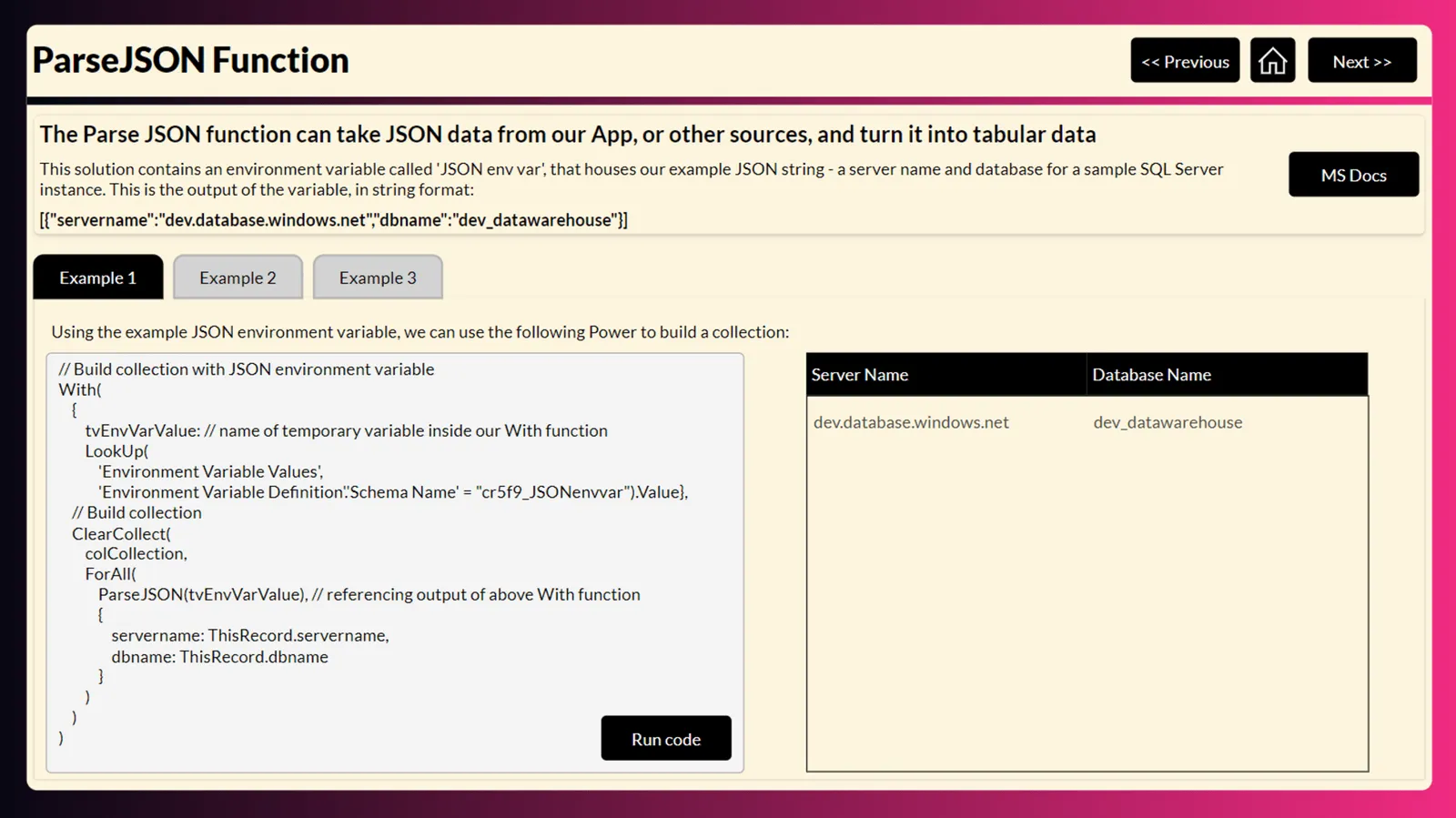
Task: Click the << Previous button
Action: coord(1185,61)
